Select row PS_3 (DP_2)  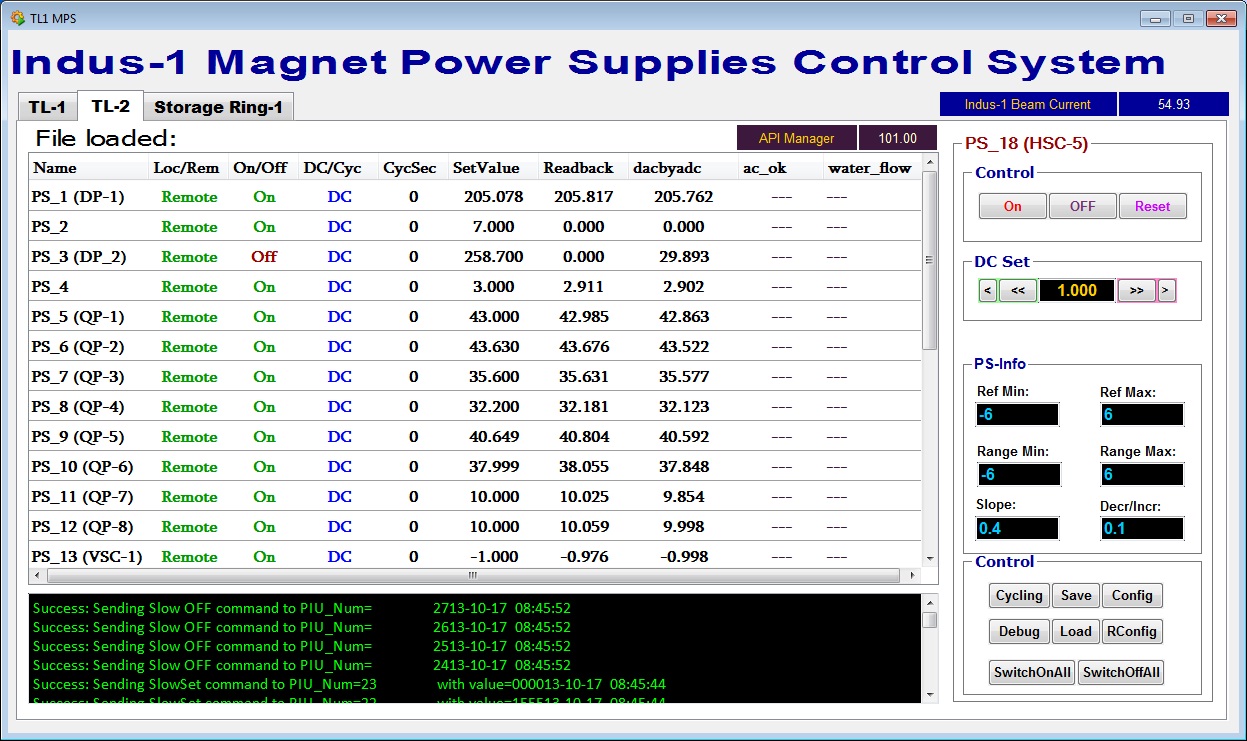click(475, 257)
